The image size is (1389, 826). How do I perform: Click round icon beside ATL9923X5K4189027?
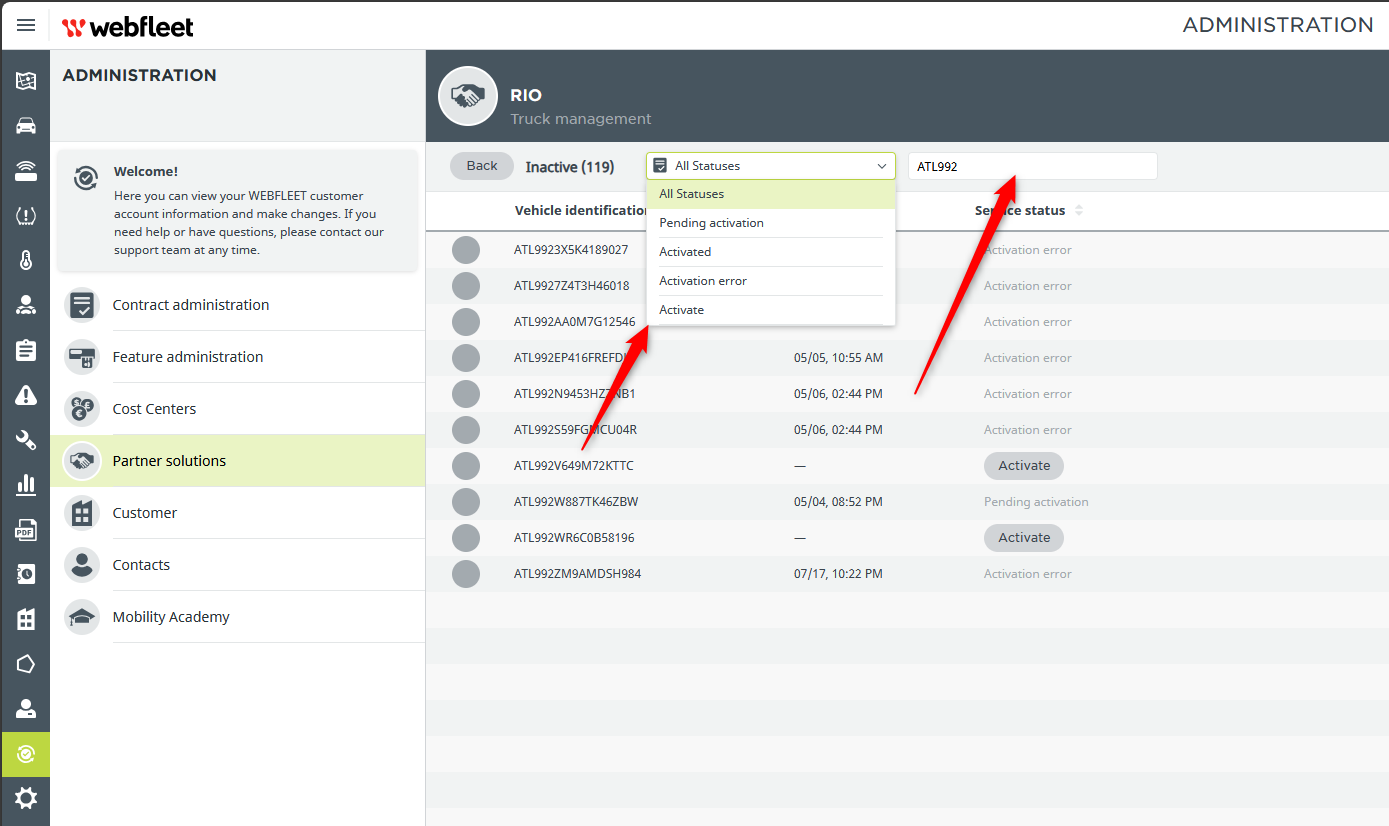pyautogui.click(x=466, y=250)
